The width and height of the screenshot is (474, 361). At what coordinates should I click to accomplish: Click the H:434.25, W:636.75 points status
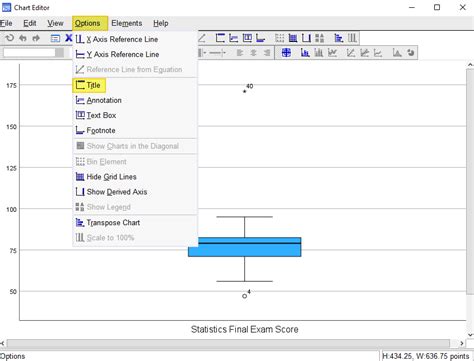(x=426, y=356)
